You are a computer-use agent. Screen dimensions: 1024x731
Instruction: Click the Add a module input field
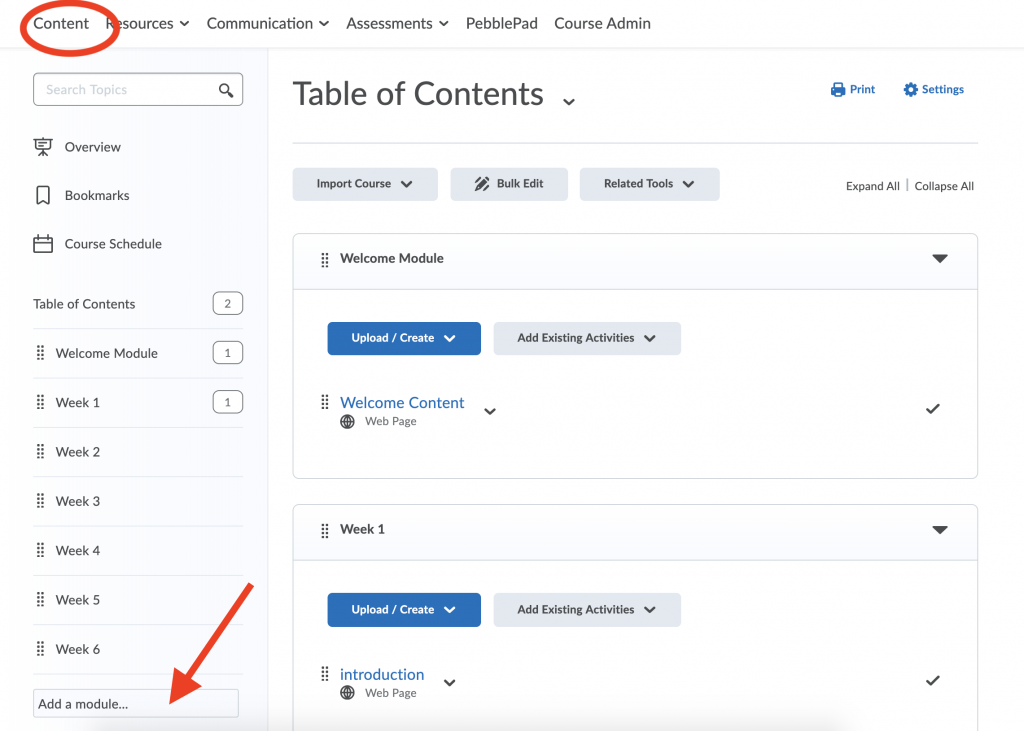[135, 703]
